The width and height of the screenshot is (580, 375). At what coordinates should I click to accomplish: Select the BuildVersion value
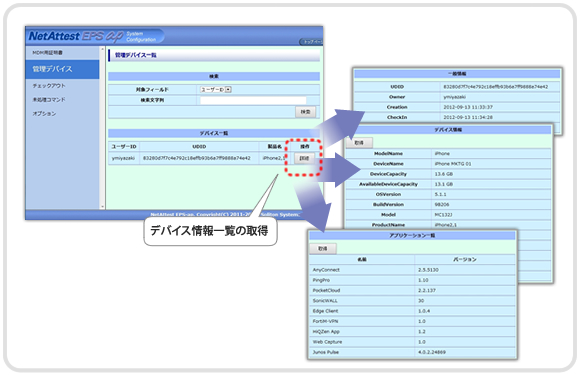(x=442, y=205)
